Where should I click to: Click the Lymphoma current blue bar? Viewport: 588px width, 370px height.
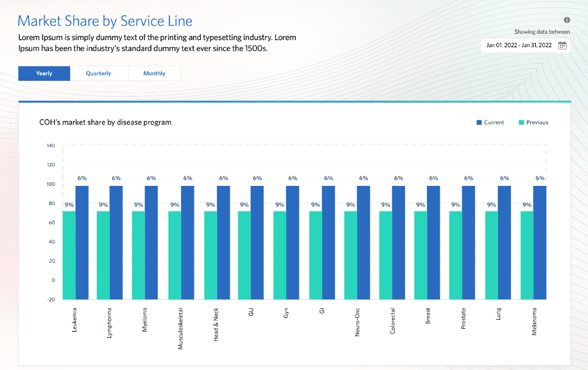[116, 243]
